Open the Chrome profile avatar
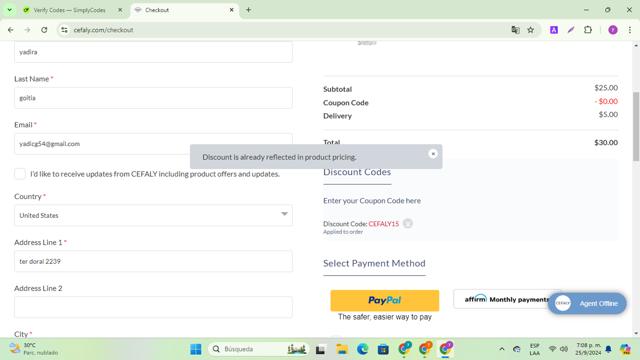Image resolution: width=640 pixels, height=360 pixels. (x=613, y=30)
